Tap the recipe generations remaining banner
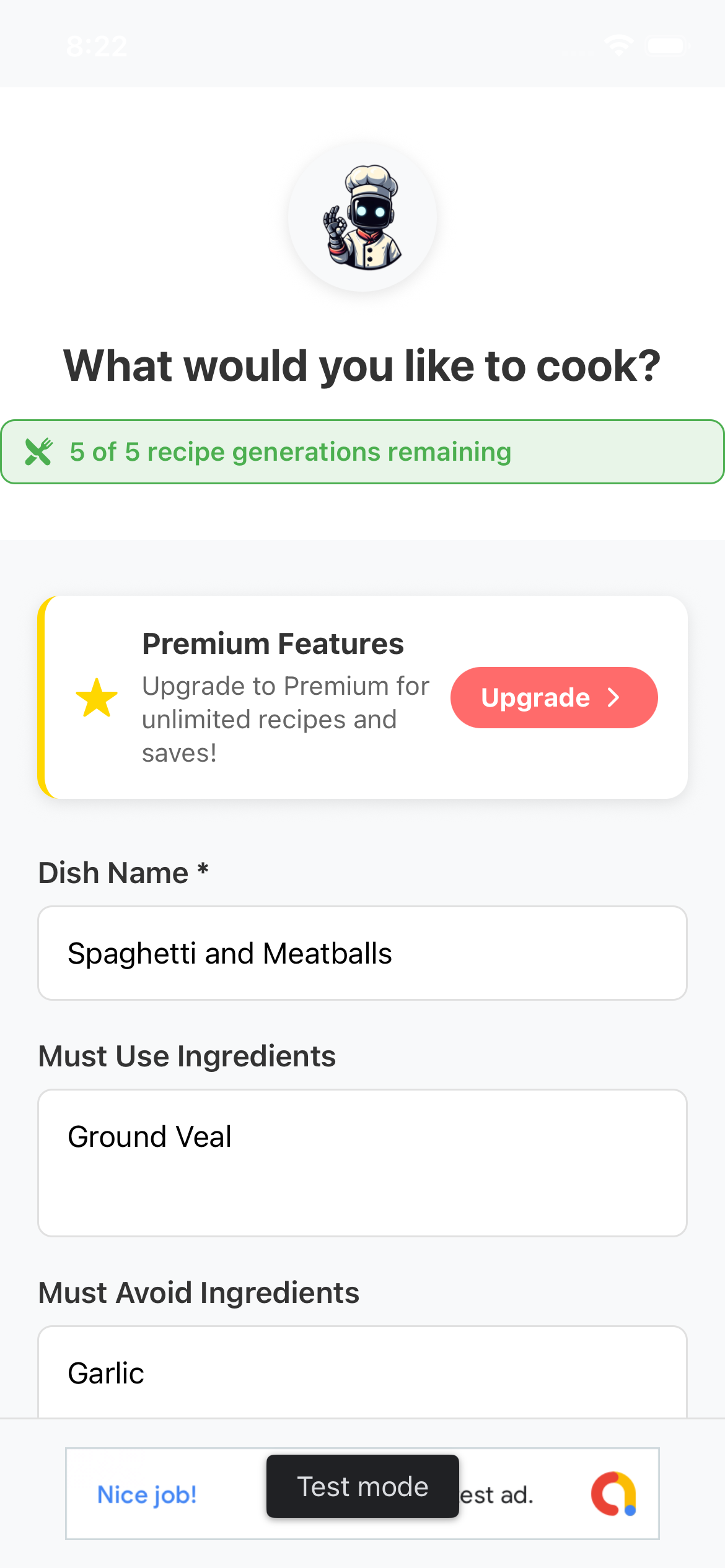725x1568 pixels. [362, 452]
